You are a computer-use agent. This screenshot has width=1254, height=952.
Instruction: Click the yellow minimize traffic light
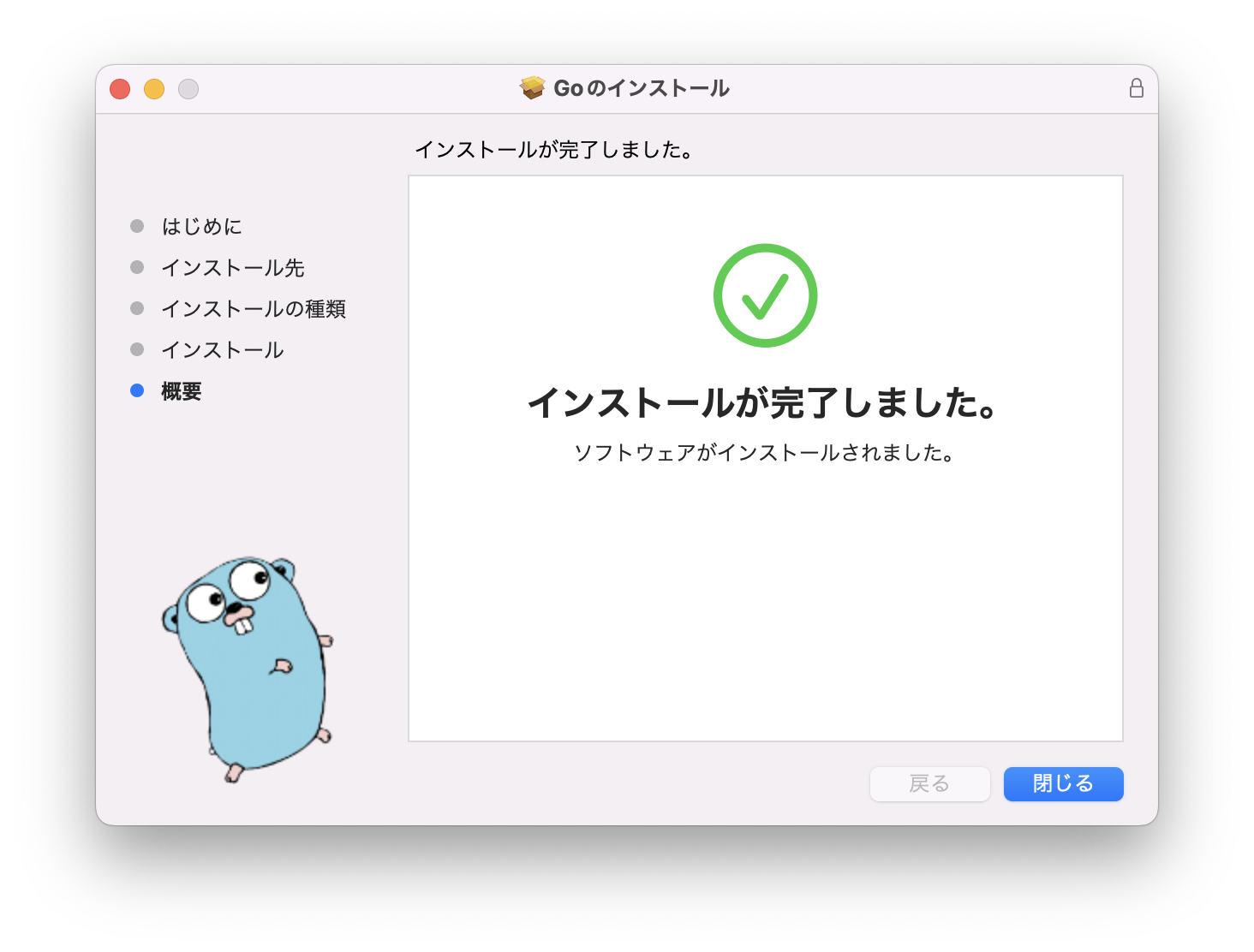click(154, 88)
